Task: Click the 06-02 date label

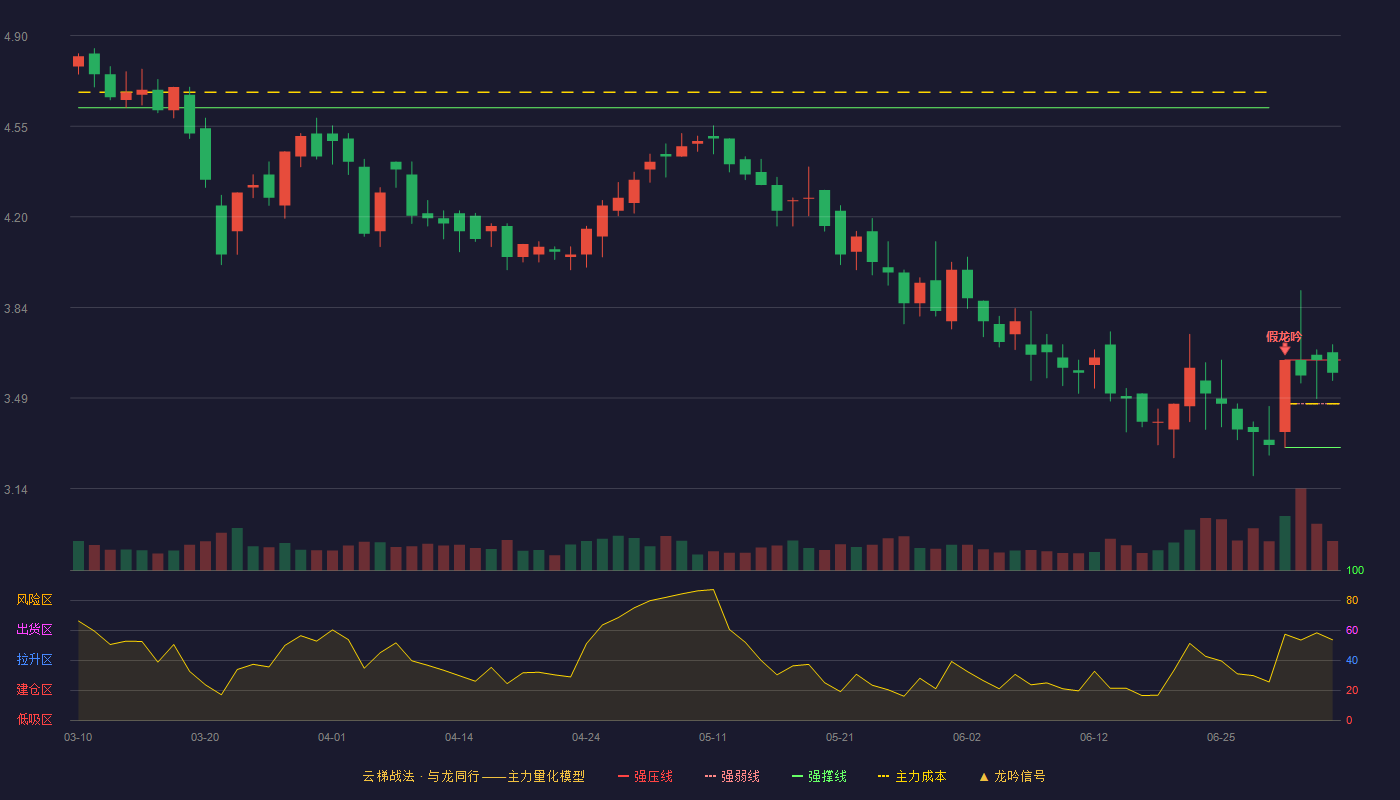Action: pyautogui.click(x=967, y=737)
